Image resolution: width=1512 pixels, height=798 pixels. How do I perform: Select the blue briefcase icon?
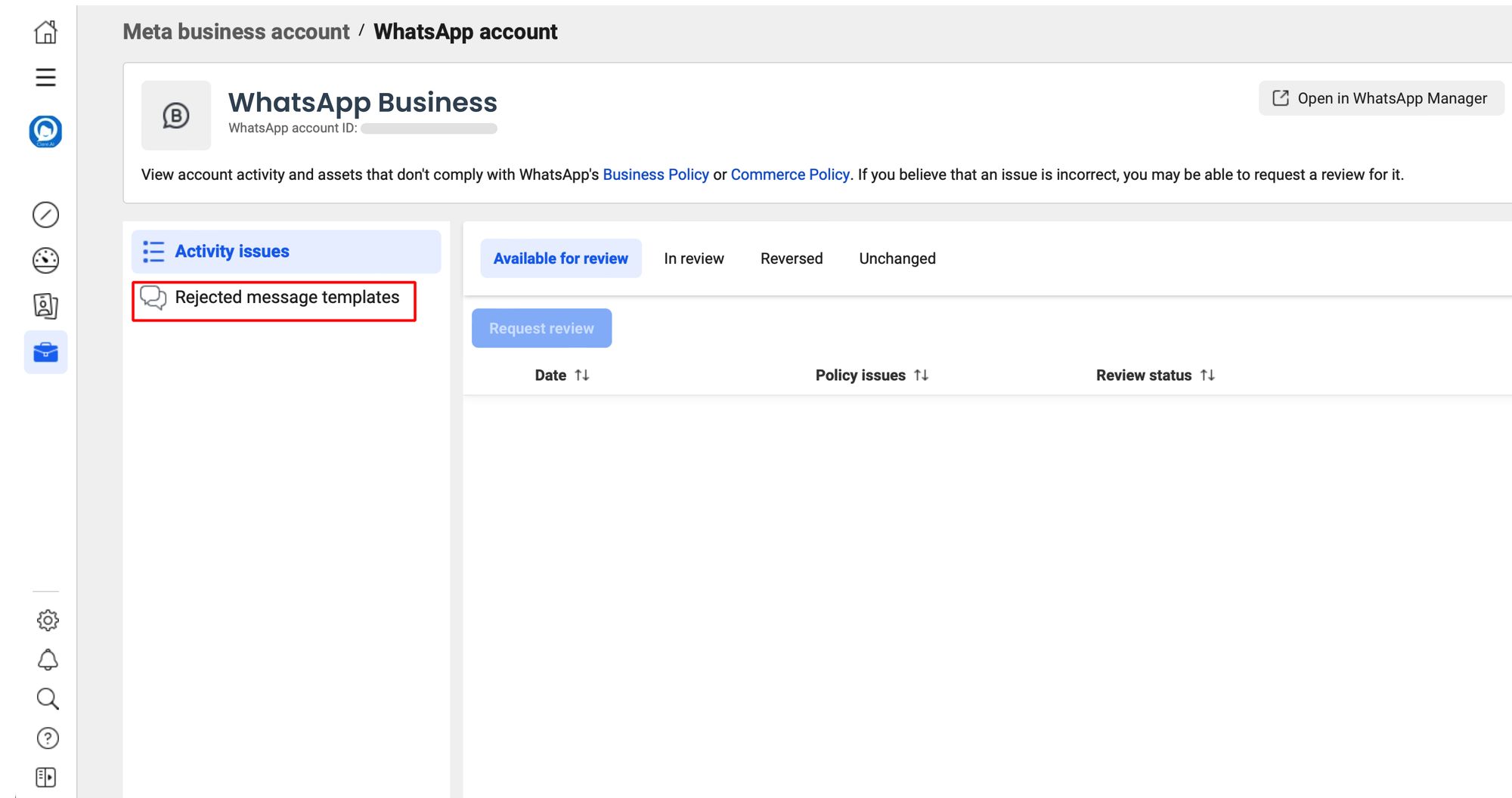pyautogui.click(x=45, y=352)
